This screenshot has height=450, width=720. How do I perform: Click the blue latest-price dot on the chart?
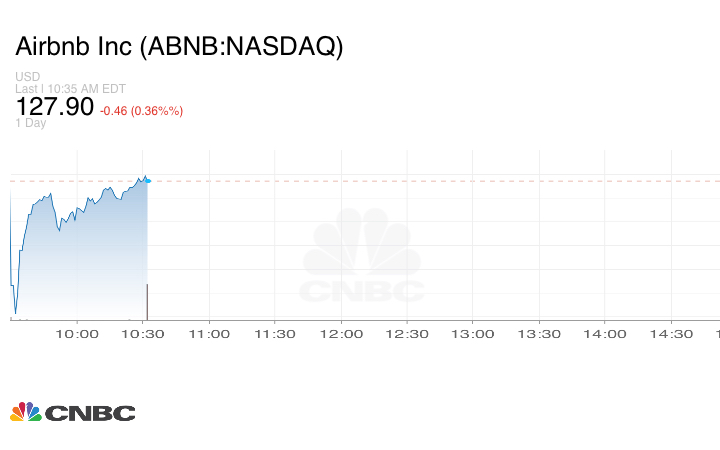tap(147, 180)
